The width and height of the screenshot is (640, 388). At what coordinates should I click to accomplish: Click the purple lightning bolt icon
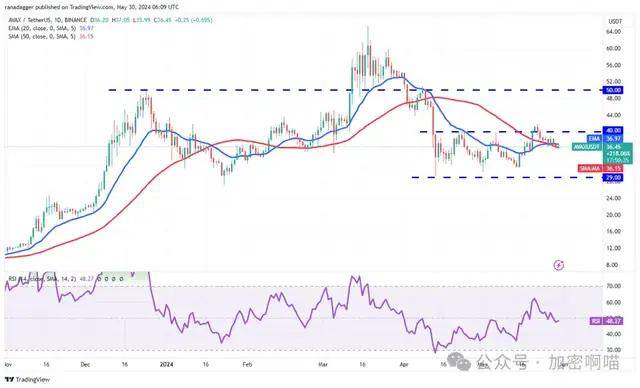pos(559,266)
